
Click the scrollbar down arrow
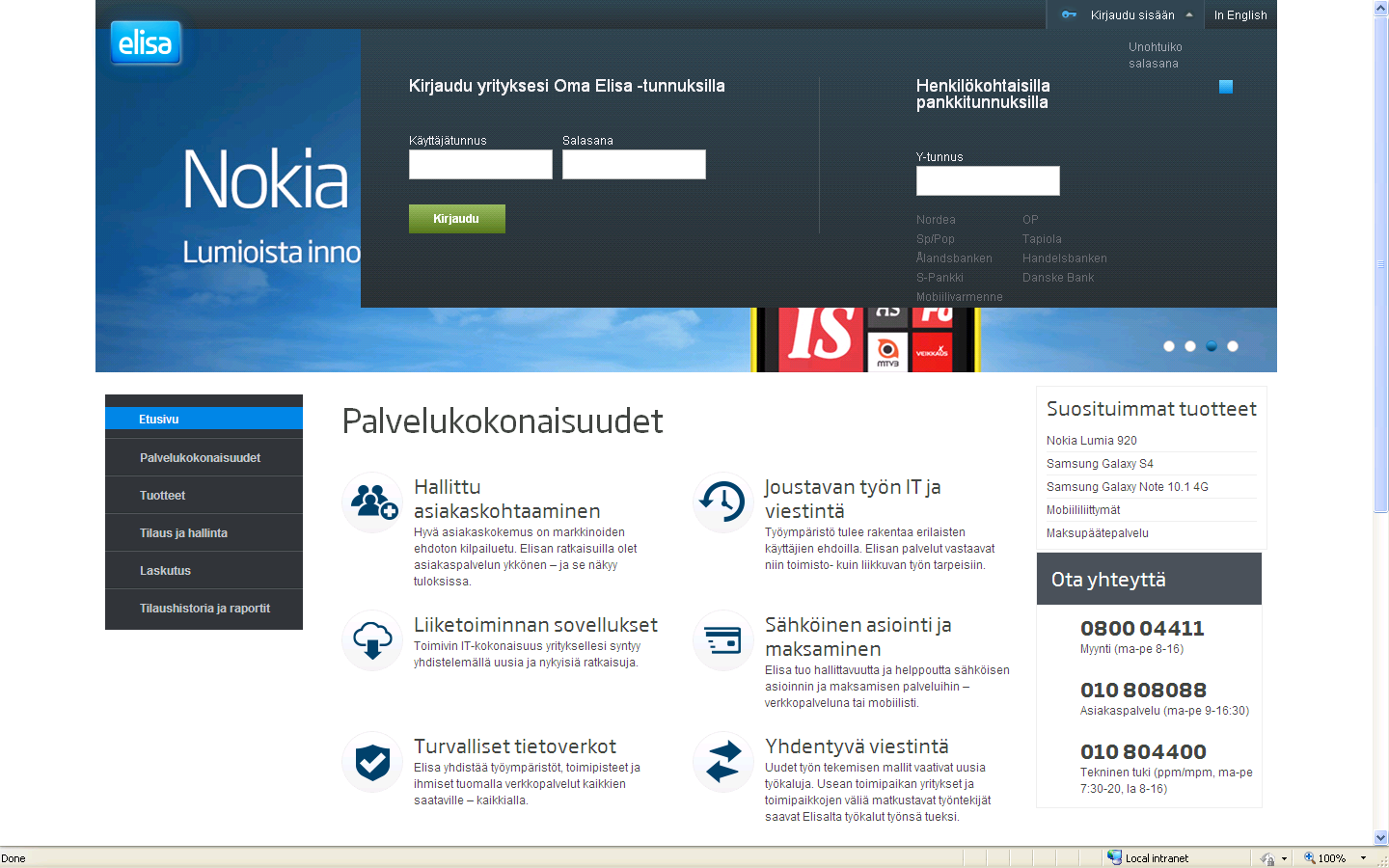tap(1380, 838)
